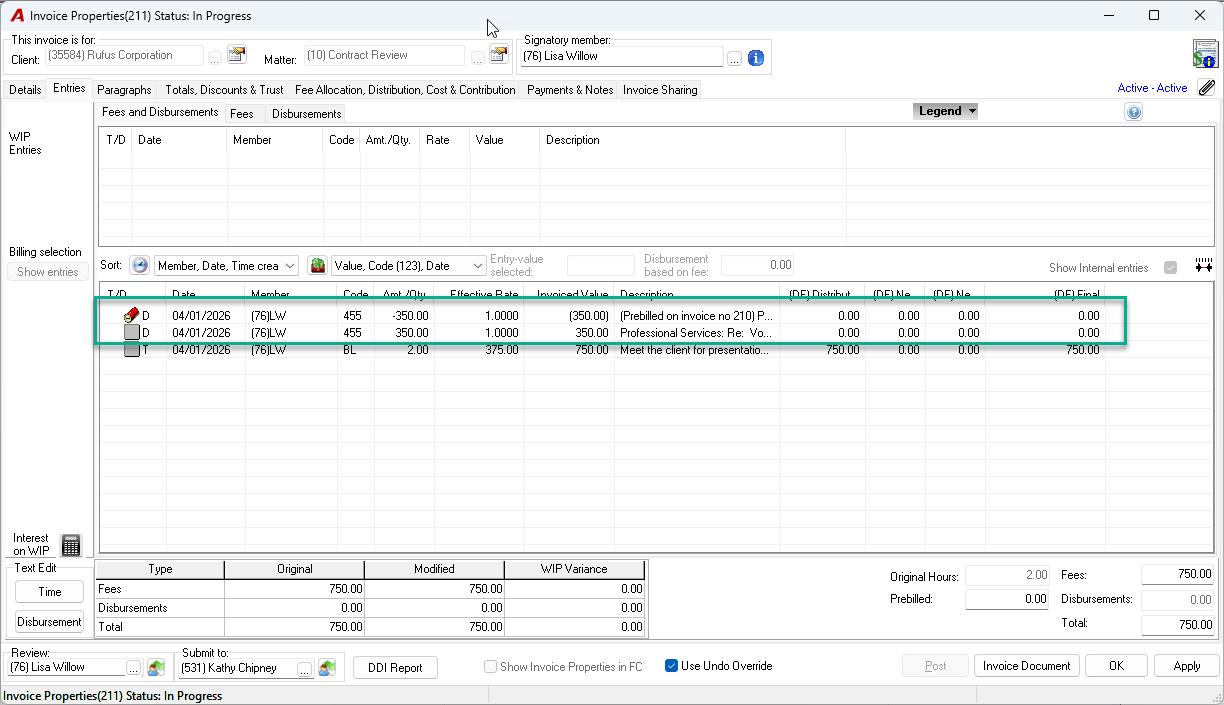Toggle the Use Undo Override checkbox
Image resolution: width=1224 pixels, height=705 pixels.
click(671, 666)
